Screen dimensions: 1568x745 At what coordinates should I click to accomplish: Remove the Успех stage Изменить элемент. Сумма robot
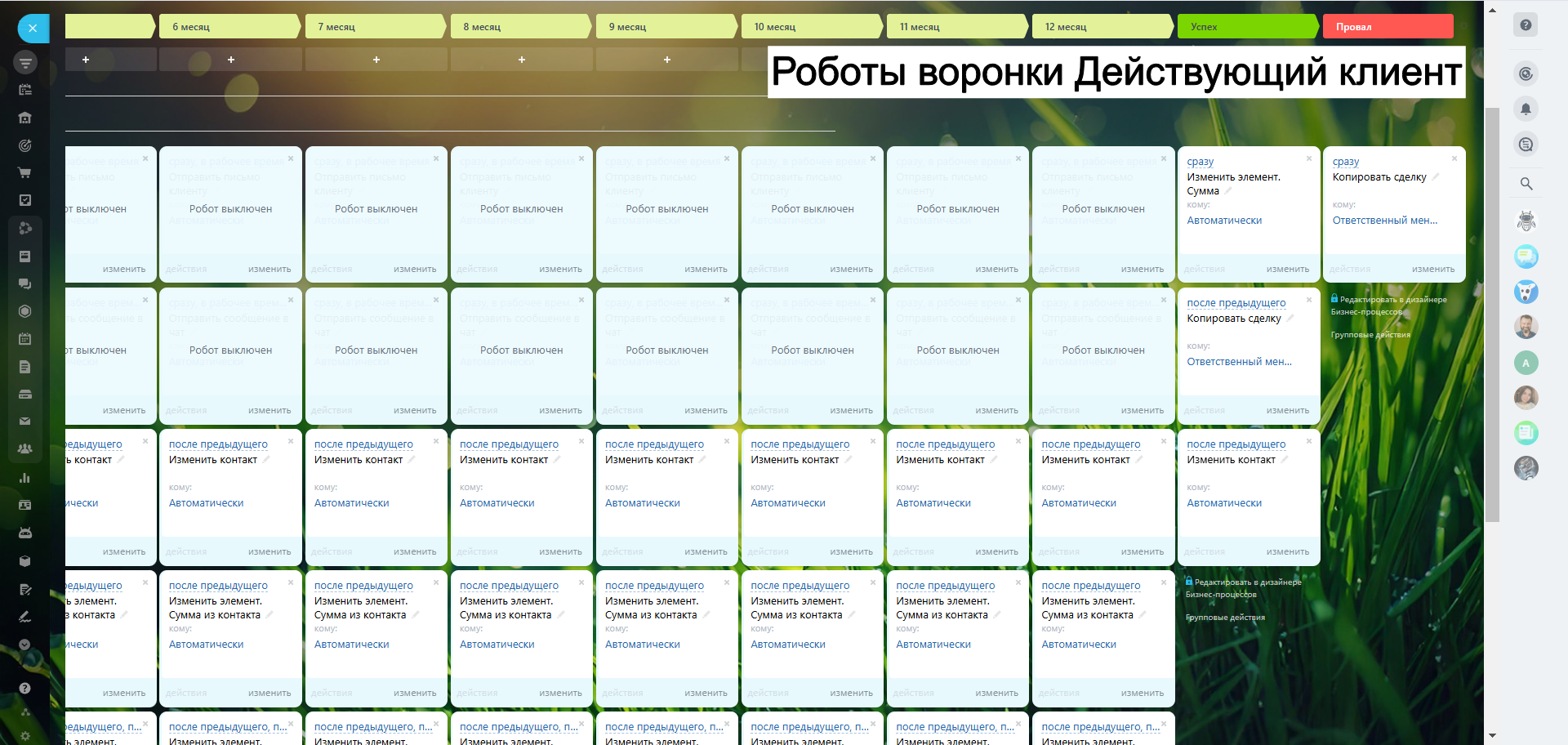(x=1309, y=158)
